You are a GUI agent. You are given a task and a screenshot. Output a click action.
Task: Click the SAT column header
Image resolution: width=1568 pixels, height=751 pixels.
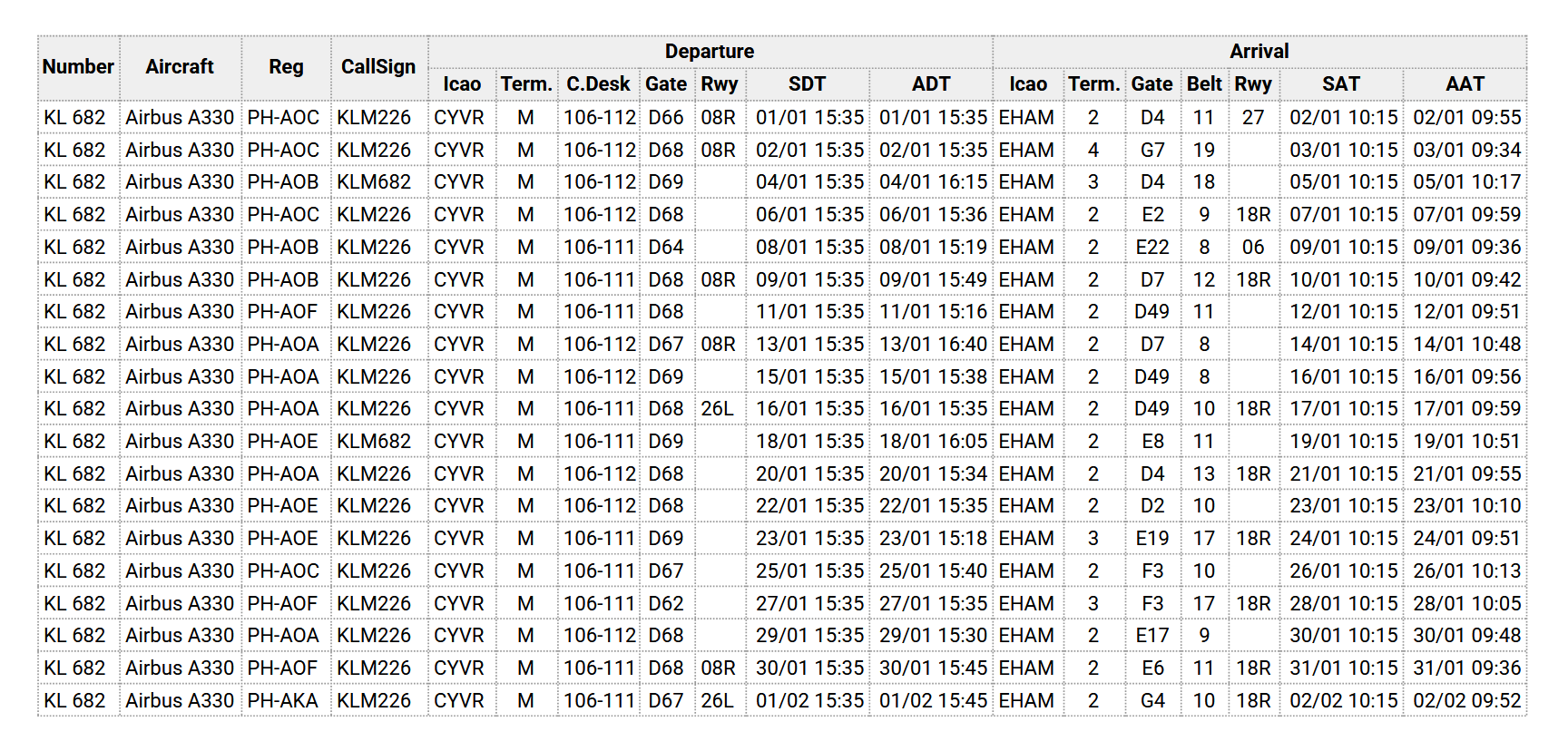(1340, 84)
